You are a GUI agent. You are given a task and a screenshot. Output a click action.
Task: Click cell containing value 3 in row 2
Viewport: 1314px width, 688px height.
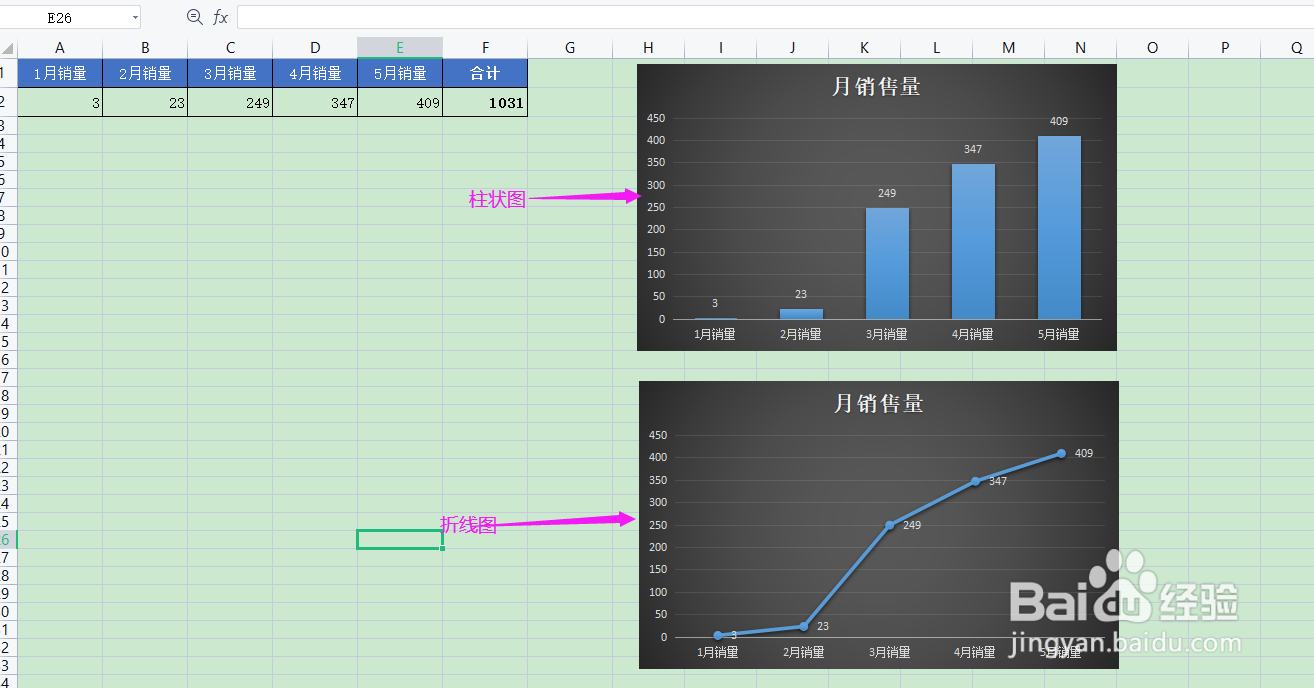click(x=60, y=102)
